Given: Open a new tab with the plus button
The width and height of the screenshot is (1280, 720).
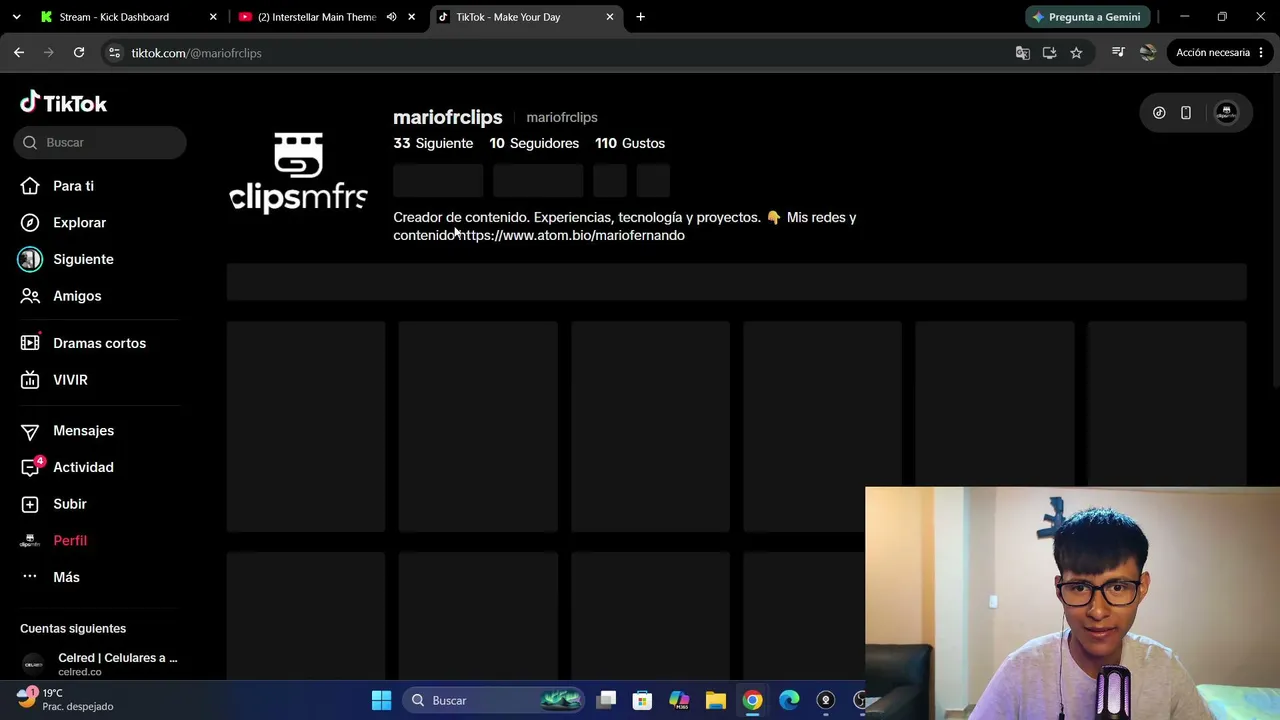Looking at the screenshot, I should click(x=640, y=17).
